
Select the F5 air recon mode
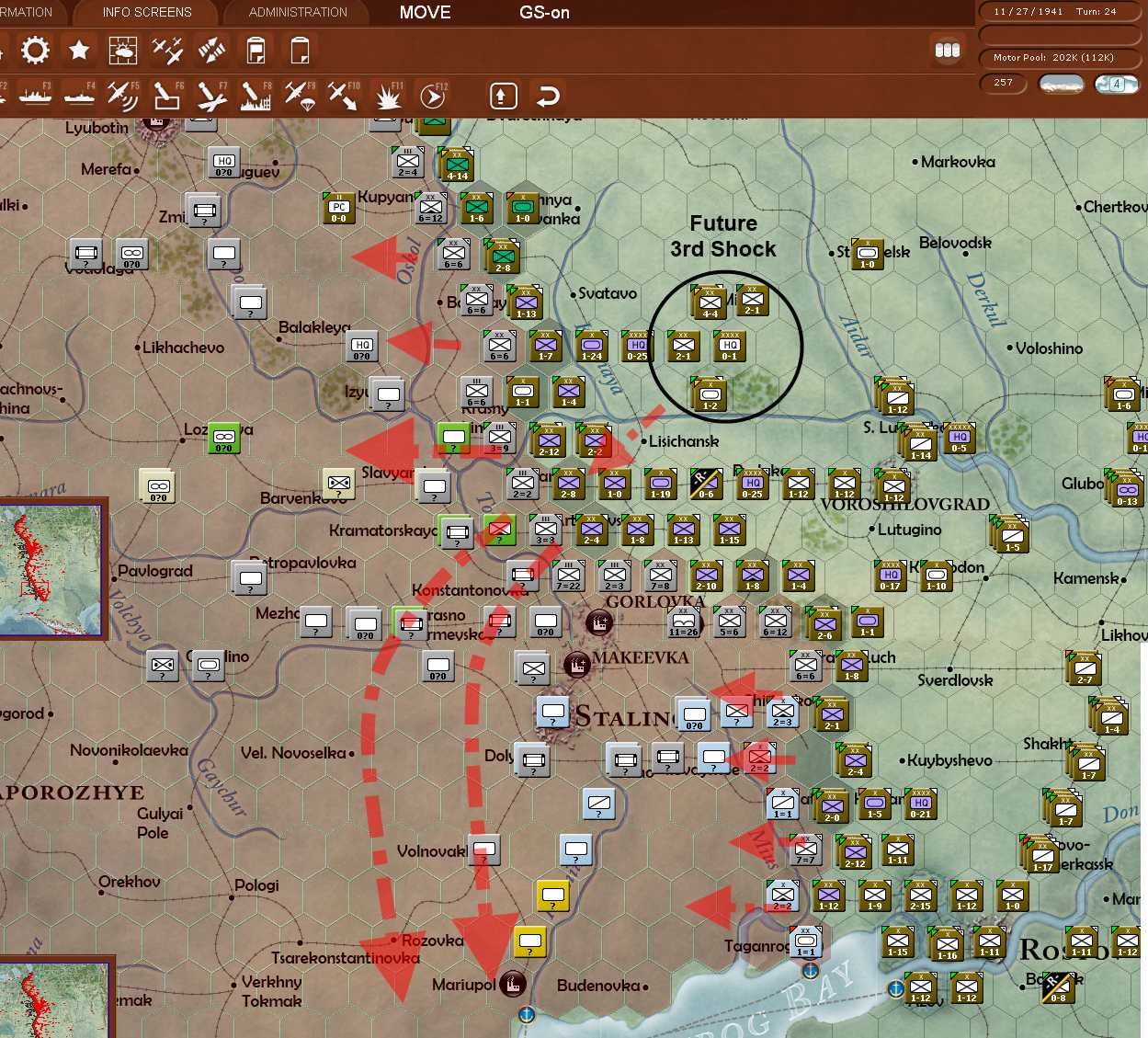point(122,95)
